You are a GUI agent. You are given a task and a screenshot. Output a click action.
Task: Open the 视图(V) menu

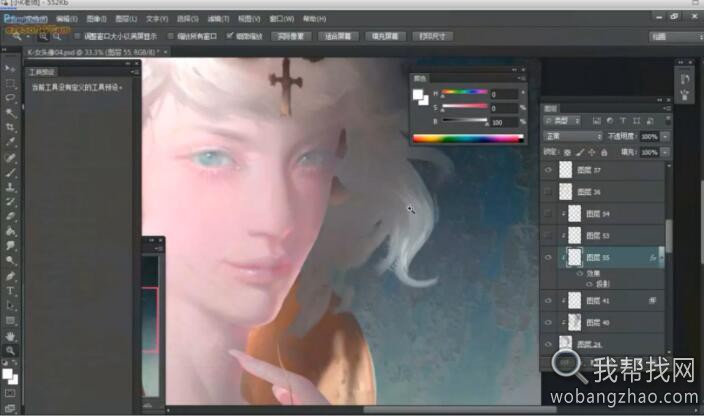click(x=249, y=19)
